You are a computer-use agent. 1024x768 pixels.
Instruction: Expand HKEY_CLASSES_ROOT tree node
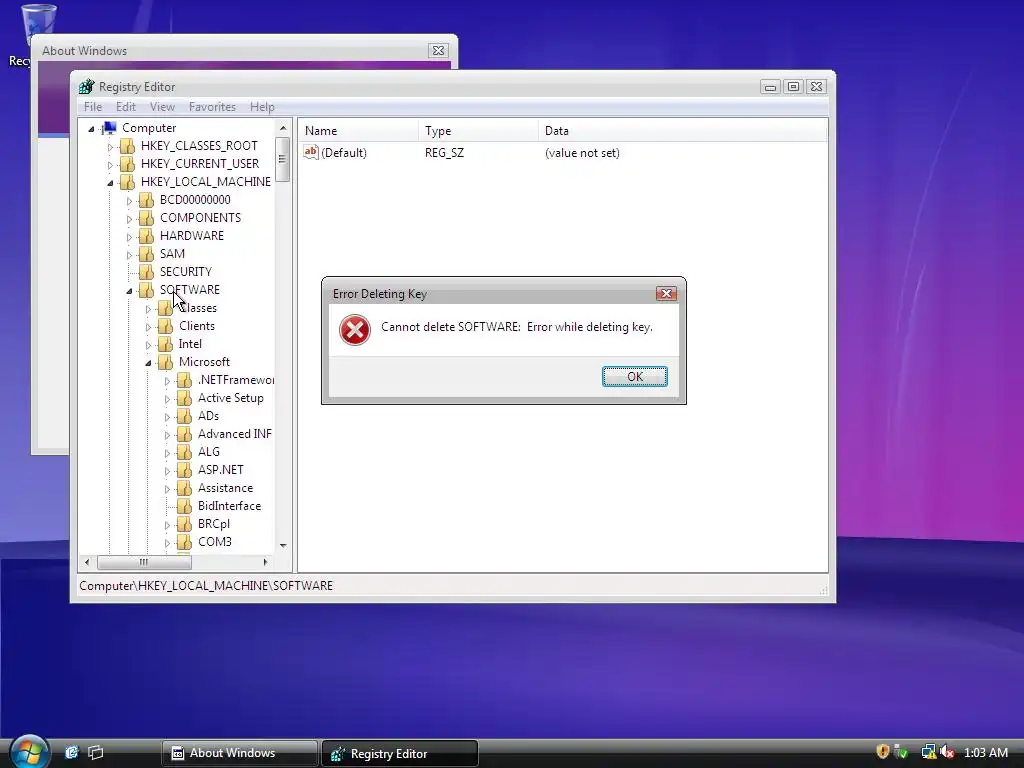pos(110,147)
